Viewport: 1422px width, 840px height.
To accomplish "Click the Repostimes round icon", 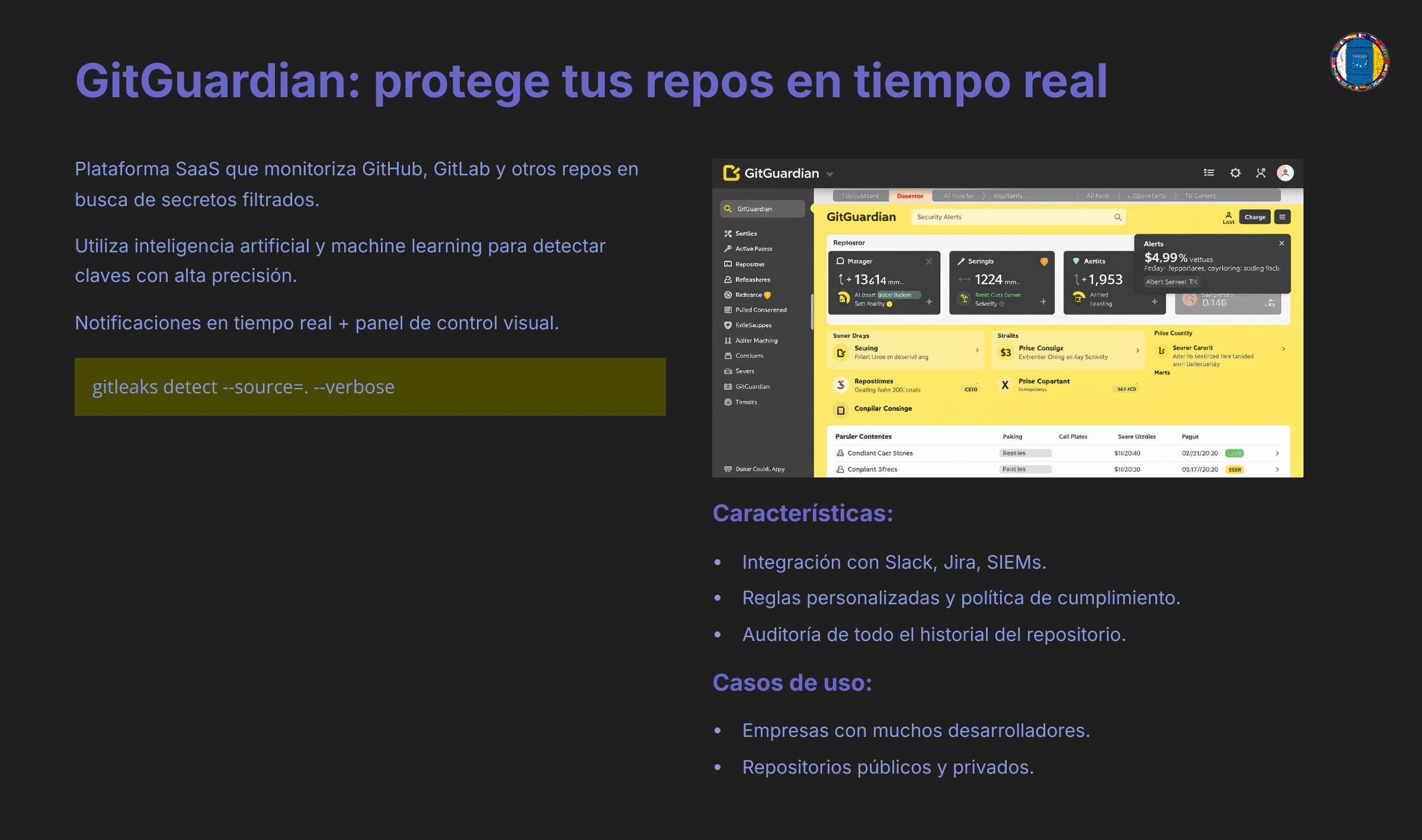I will 841,385.
